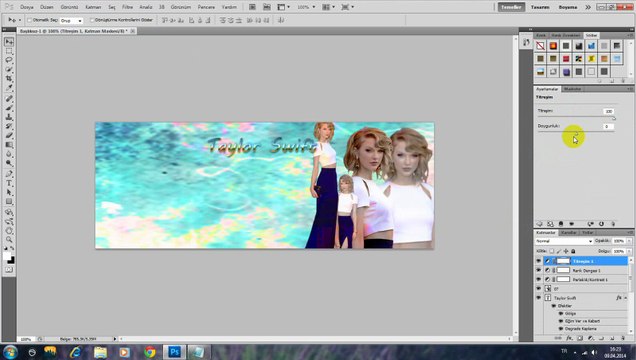Open Chrome from the Windows taskbar

coord(149,352)
